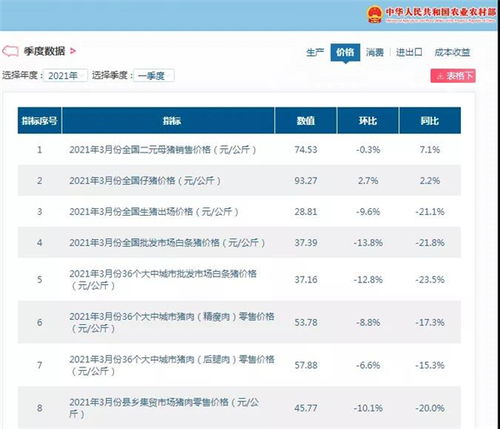Open the 选择年度 2021年 dropdown
Viewport: 500px width, 429px height.
(x=65, y=76)
